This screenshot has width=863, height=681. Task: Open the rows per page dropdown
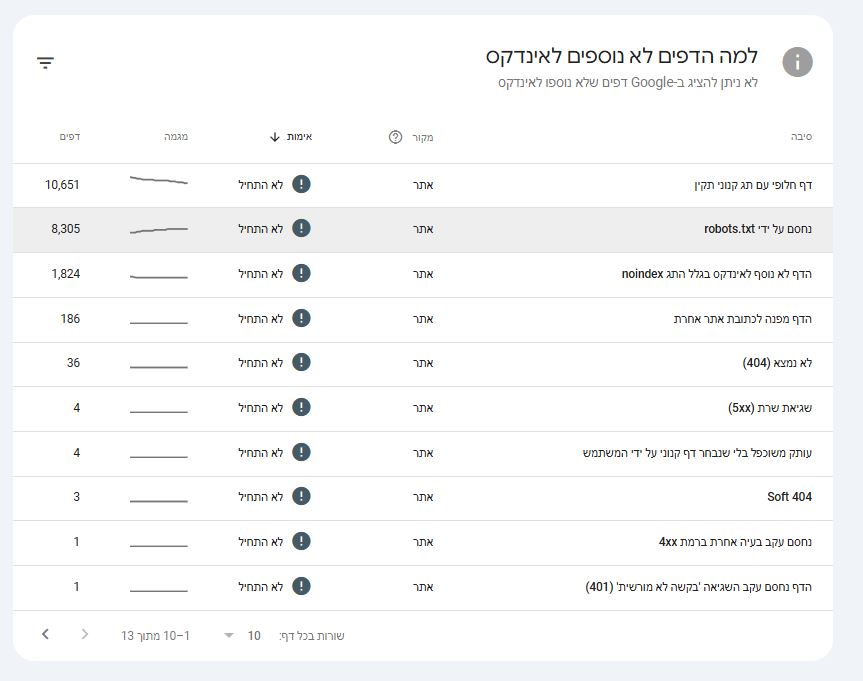[x=229, y=636]
